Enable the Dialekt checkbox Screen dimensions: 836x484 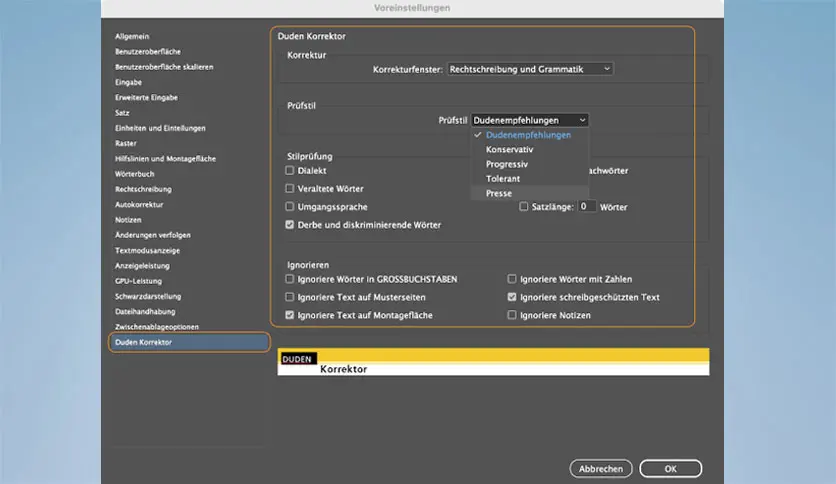290,171
